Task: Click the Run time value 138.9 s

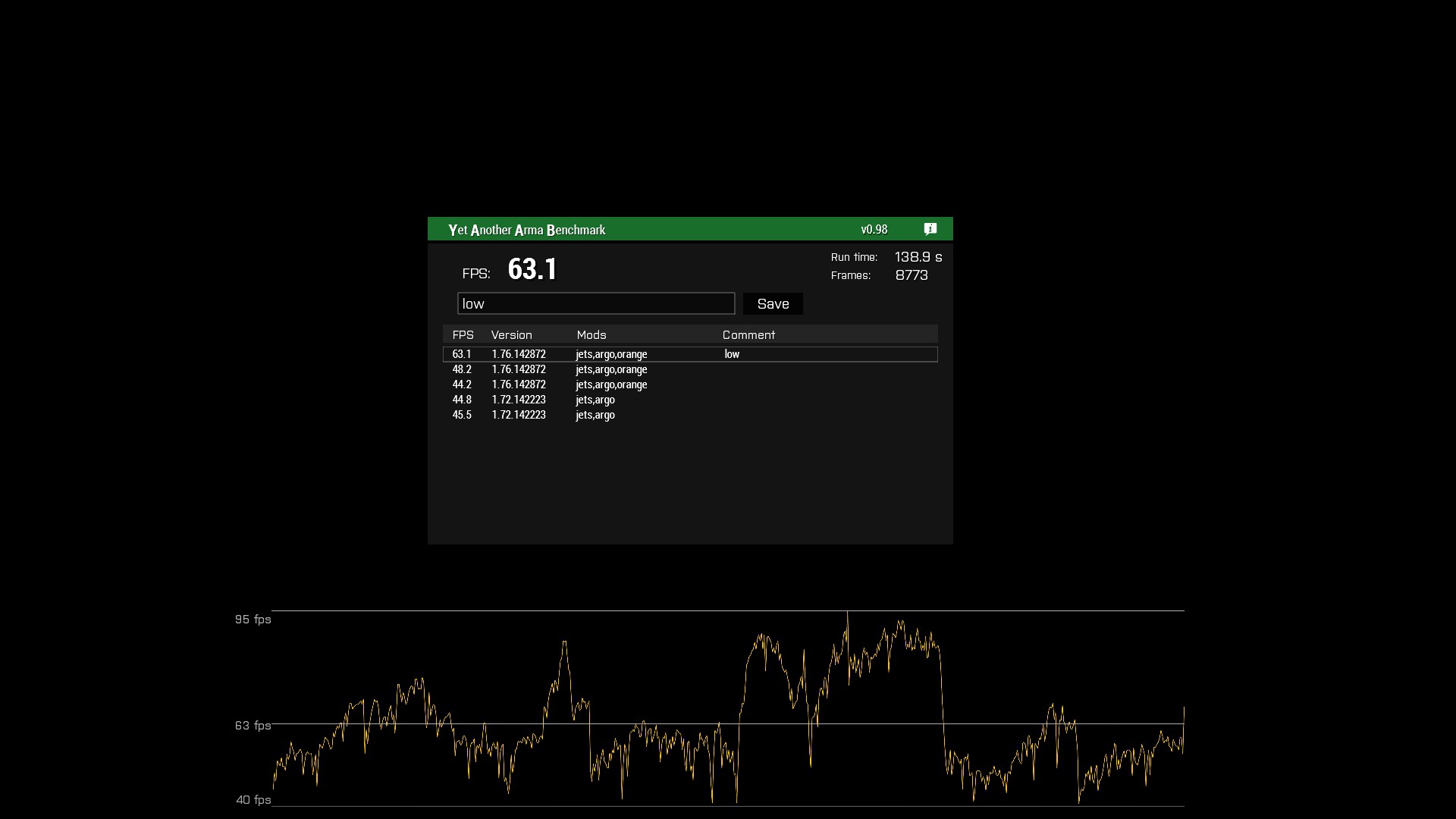Action: tap(918, 257)
